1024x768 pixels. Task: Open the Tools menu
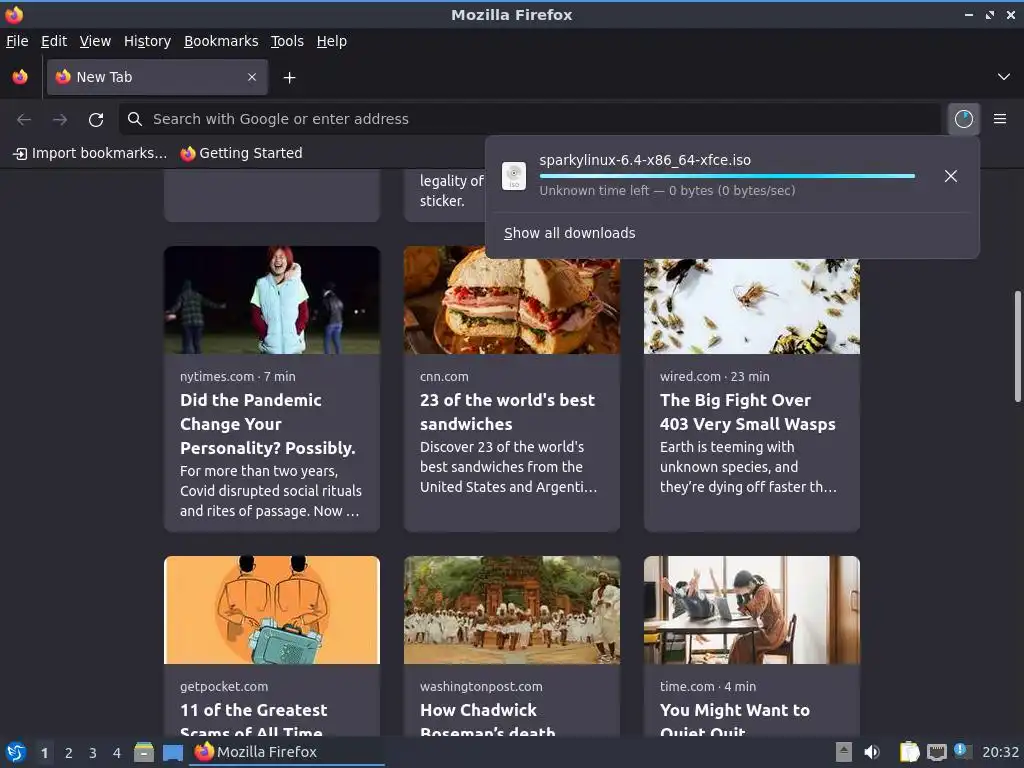click(287, 41)
